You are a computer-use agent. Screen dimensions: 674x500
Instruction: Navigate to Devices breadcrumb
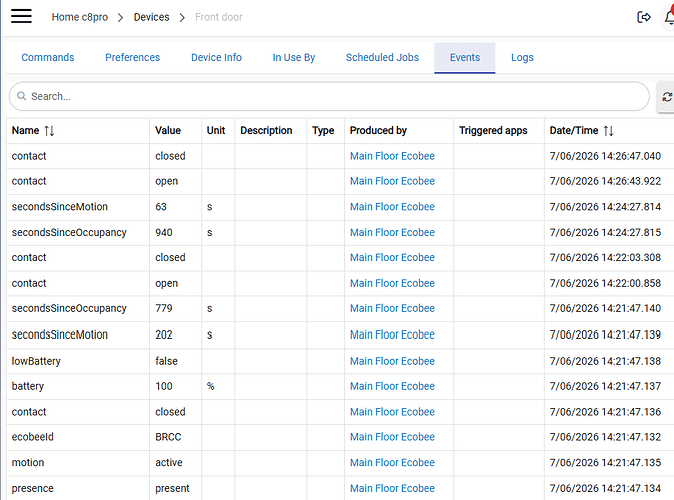pyautogui.click(x=151, y=17)
